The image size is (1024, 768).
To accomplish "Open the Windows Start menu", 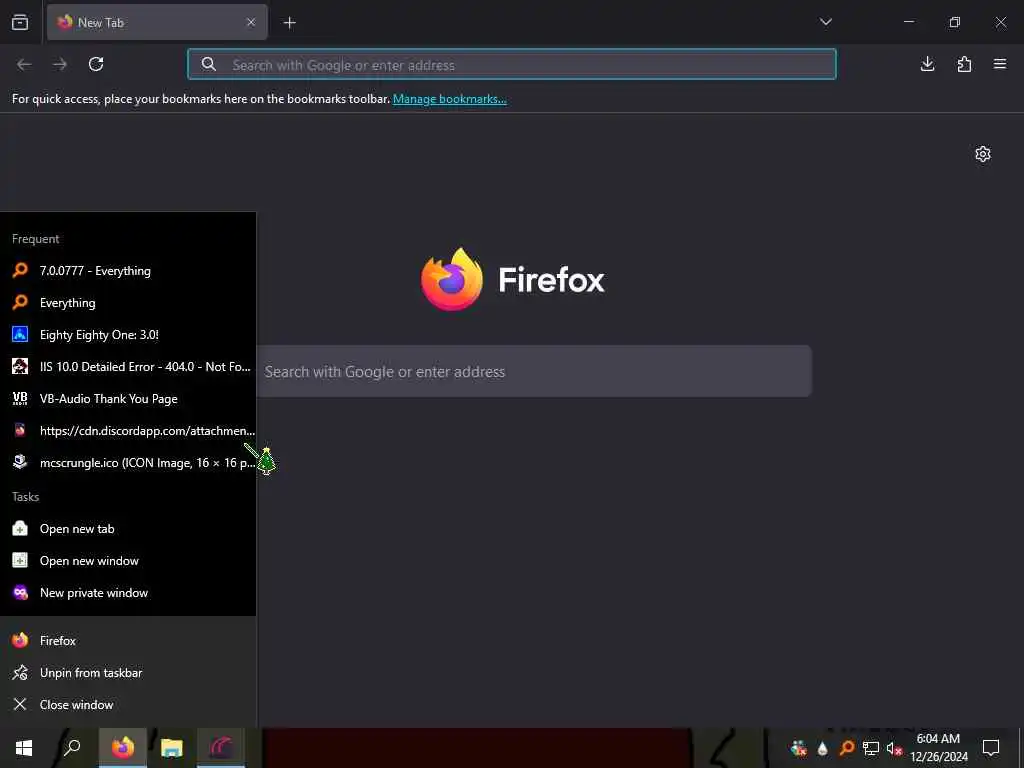I will 24,748.
